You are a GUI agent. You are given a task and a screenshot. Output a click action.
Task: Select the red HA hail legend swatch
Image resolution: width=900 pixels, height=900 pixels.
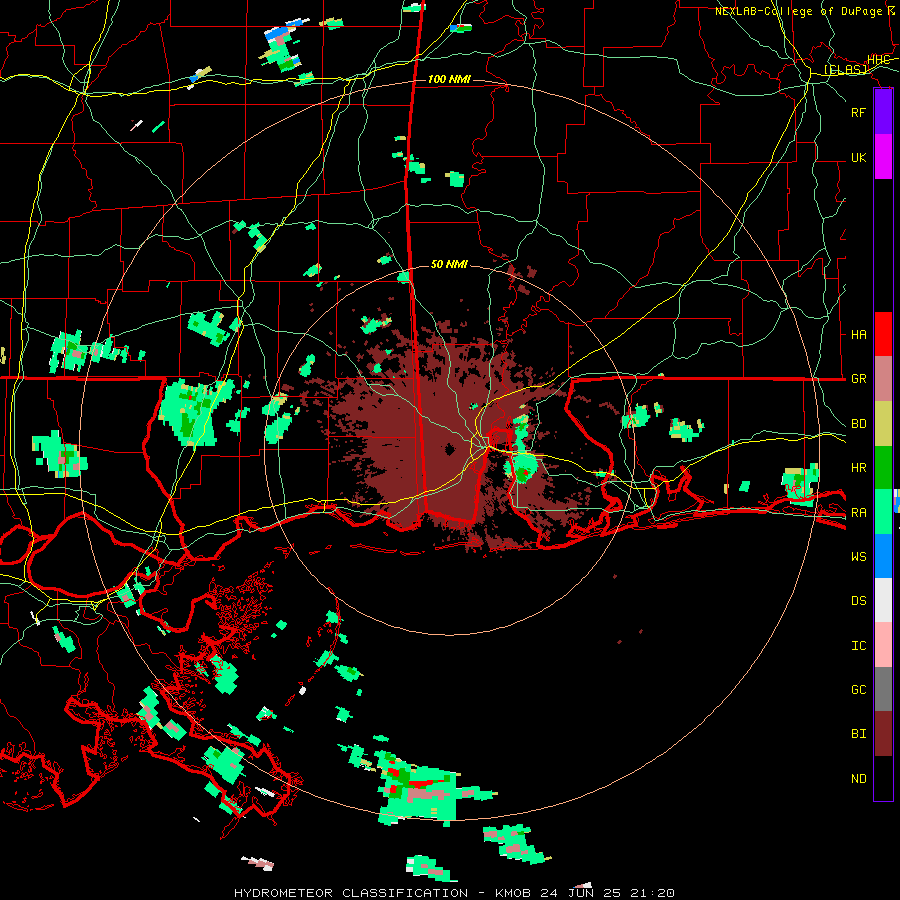pos(883,334)
